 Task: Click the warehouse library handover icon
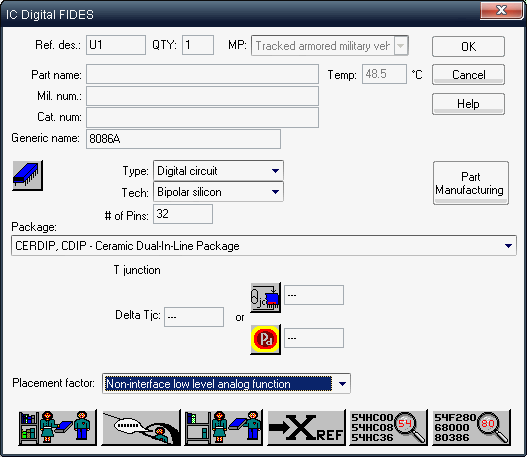[57, 427]
